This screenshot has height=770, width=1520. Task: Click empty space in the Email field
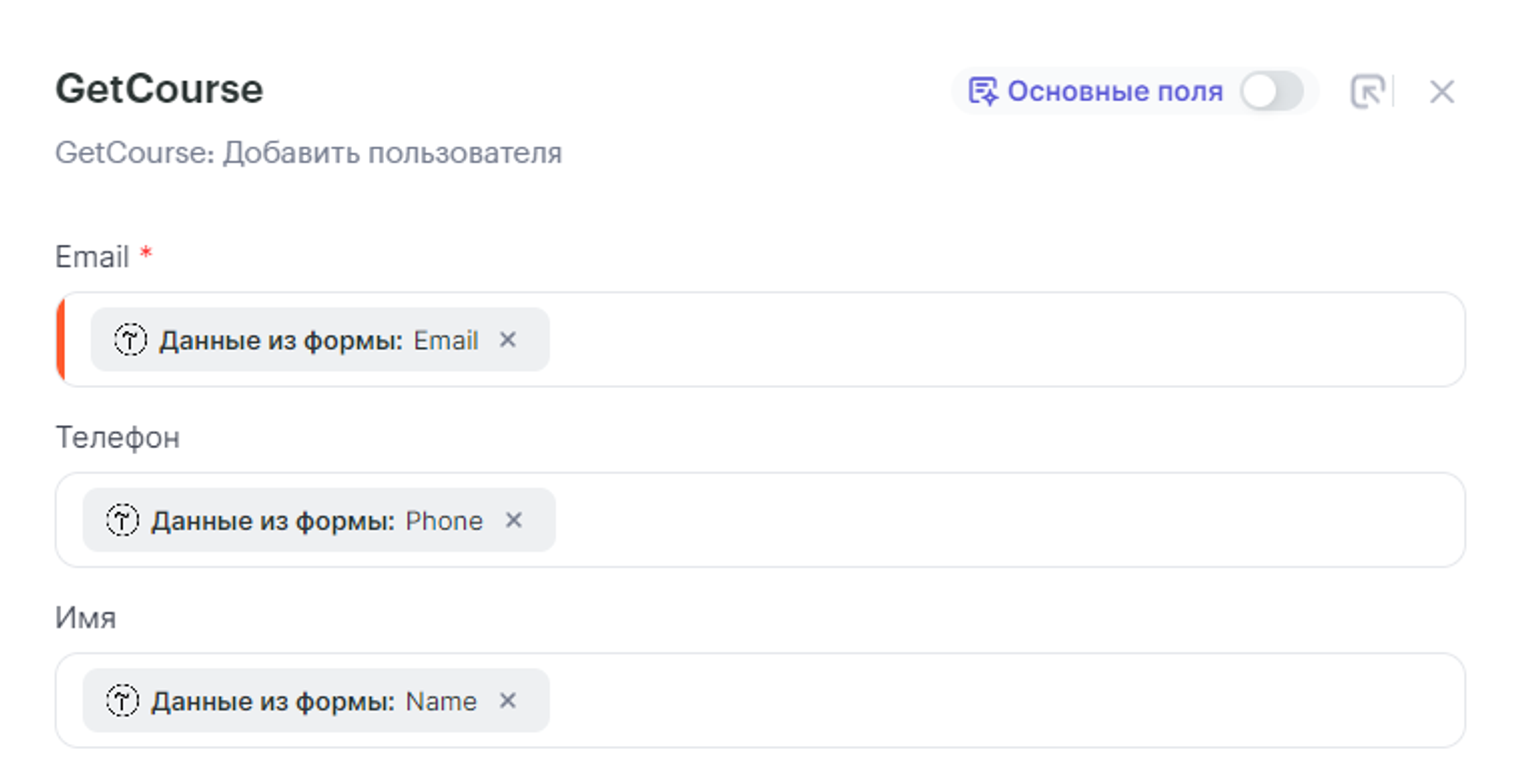(1000, 340)
